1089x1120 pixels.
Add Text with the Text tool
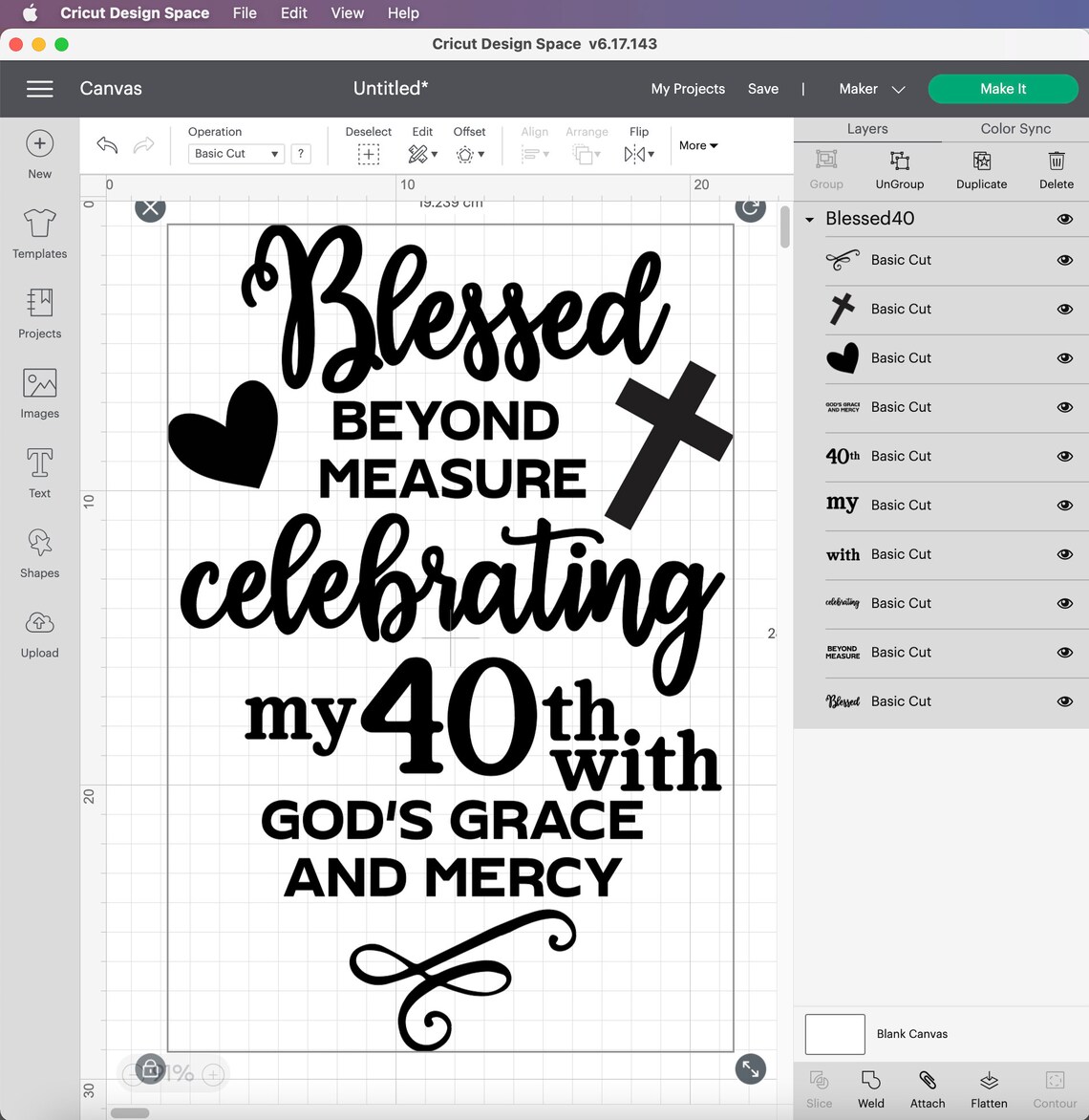tap(39, 473)
